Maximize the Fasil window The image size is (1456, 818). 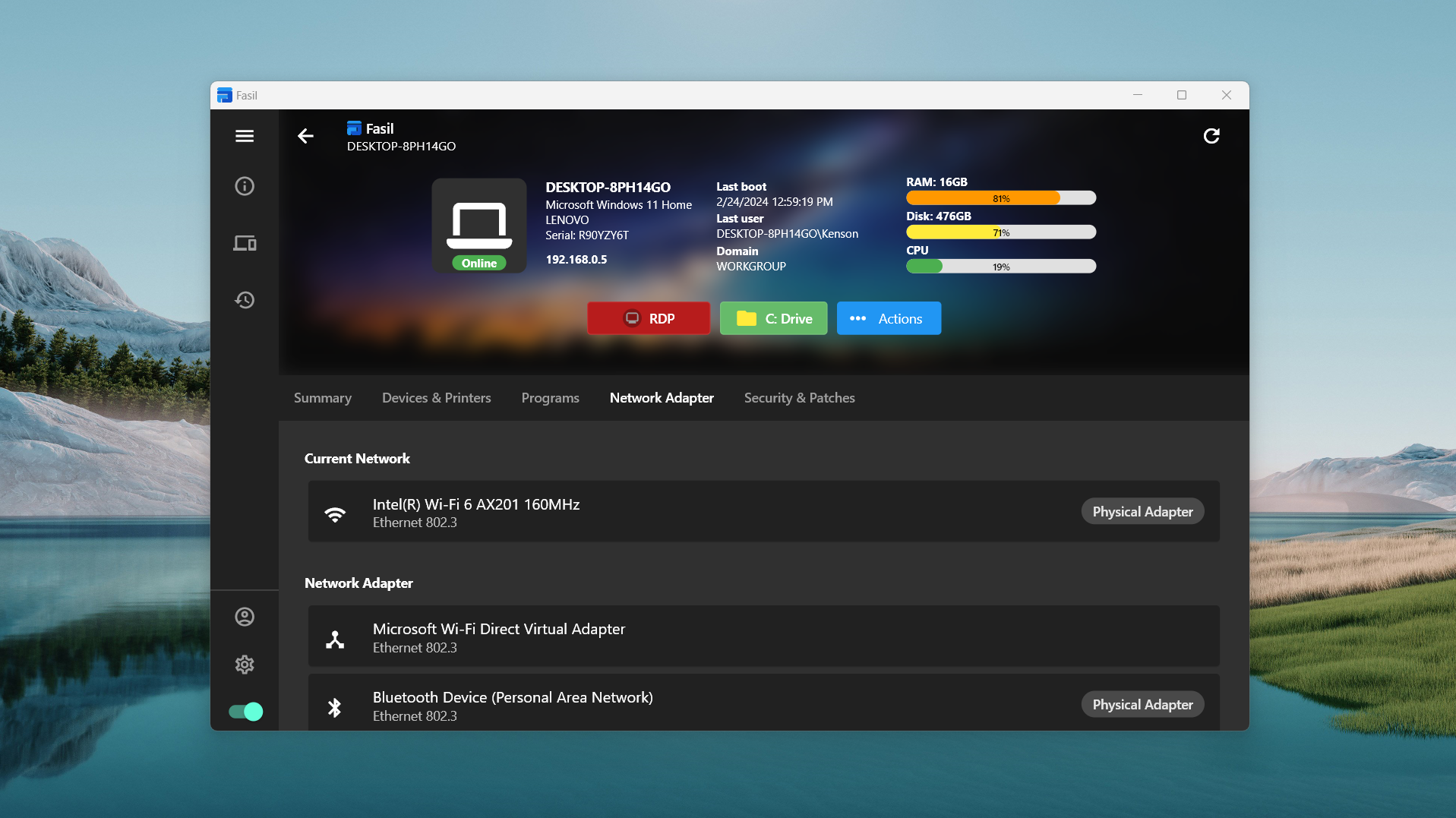1182,95
